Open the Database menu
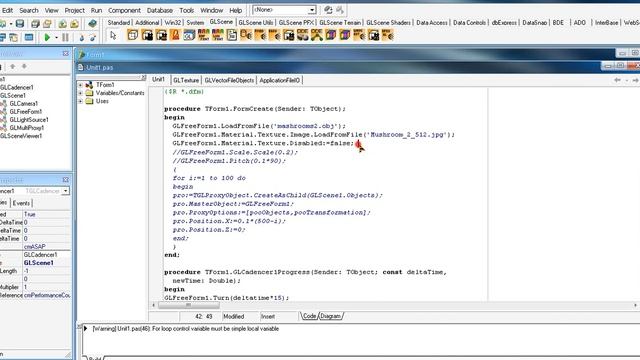 pos(160,10)
